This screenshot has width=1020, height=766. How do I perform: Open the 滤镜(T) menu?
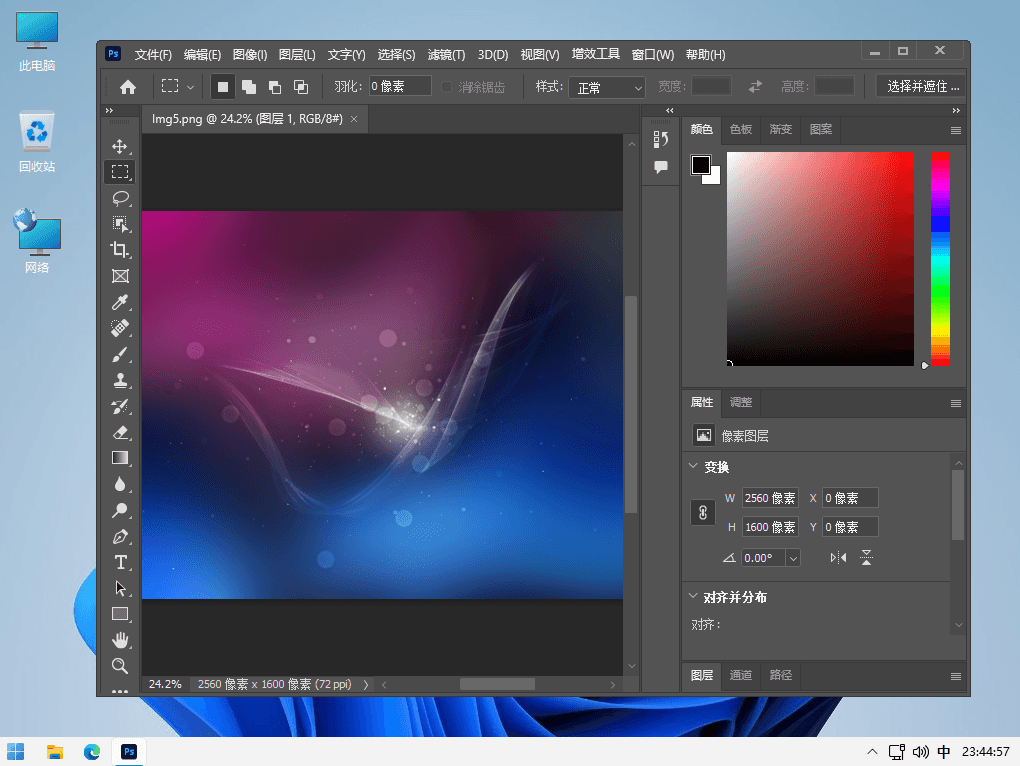446,55
